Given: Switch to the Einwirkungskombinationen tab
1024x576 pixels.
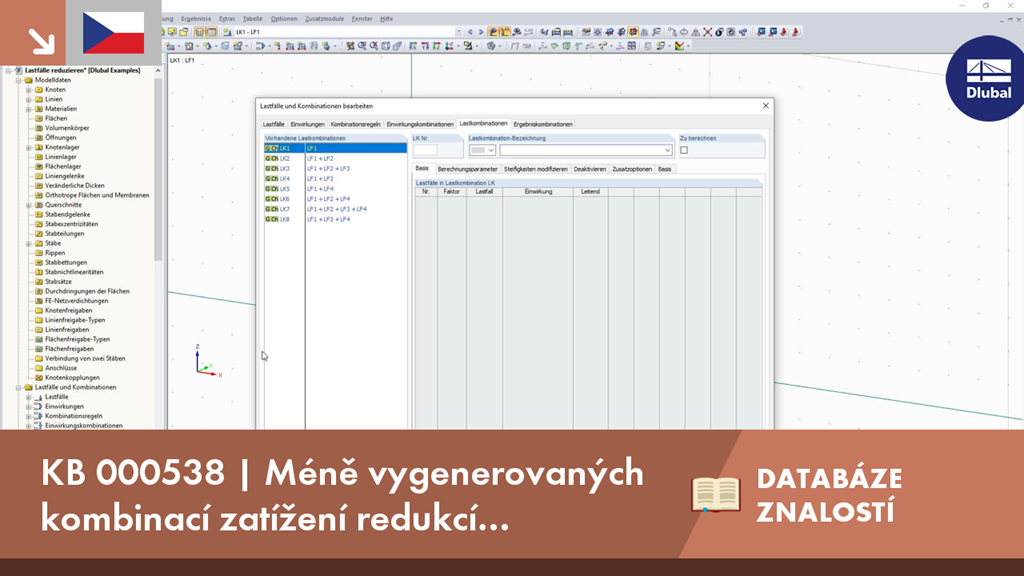Looking at the screenshot, I should tap(420, 124).
